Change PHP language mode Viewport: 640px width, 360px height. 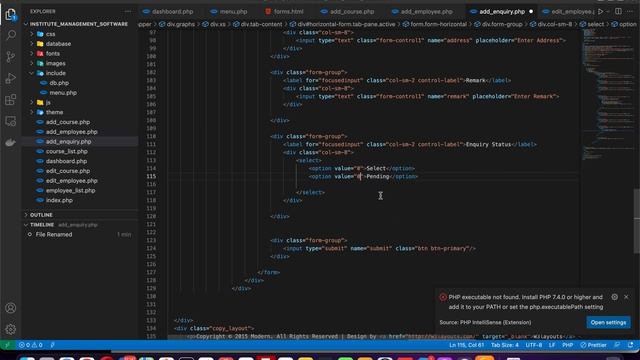(x=567, y=345)
